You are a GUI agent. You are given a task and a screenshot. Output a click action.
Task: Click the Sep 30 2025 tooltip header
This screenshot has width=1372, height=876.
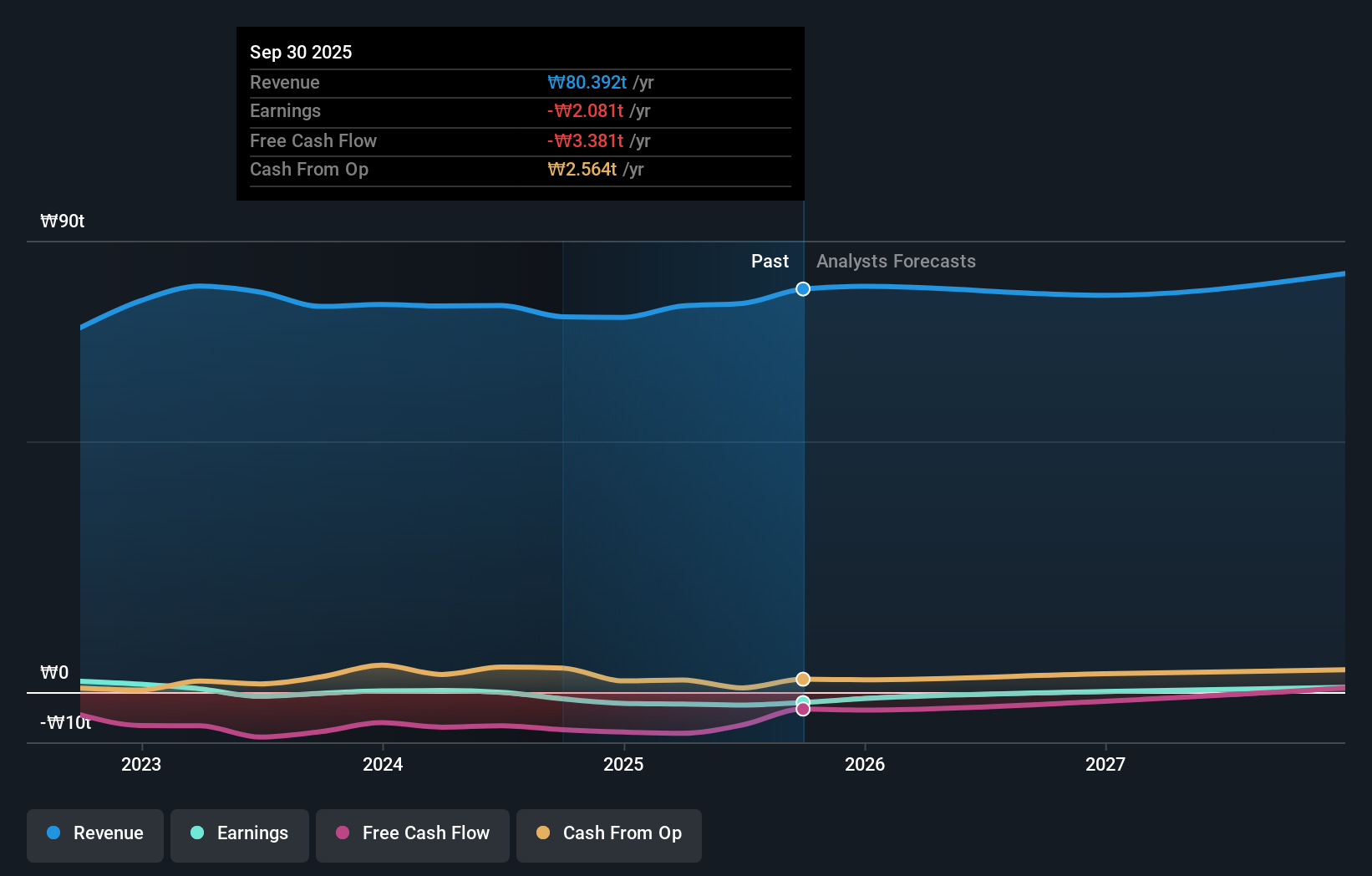click(301, 52)
